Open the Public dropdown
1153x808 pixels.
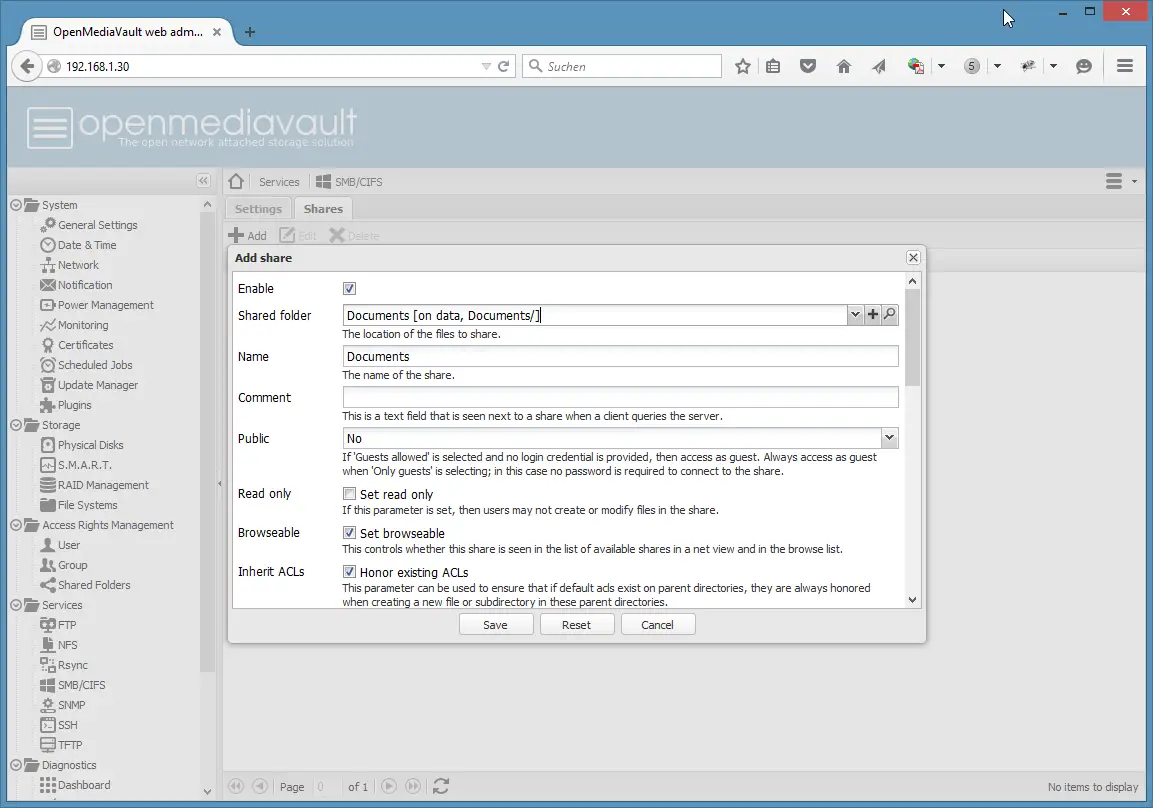point(890,438)
